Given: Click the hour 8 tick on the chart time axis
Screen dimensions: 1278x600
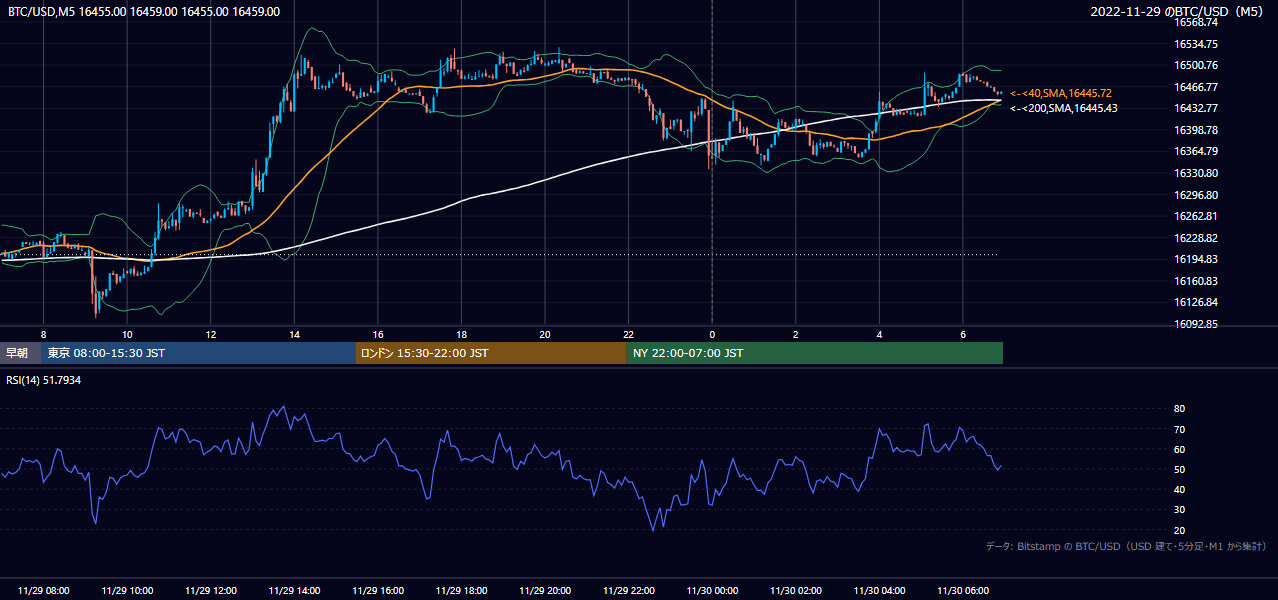Looking at the screenshot, I should point(43,334).
